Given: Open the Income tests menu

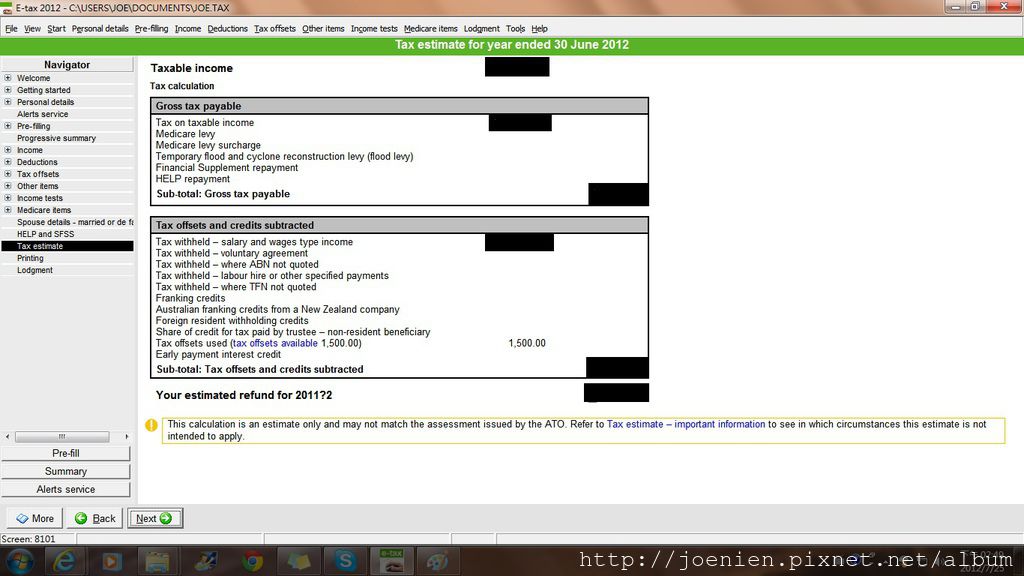Looking at the screenshot, I should [374, 29].
